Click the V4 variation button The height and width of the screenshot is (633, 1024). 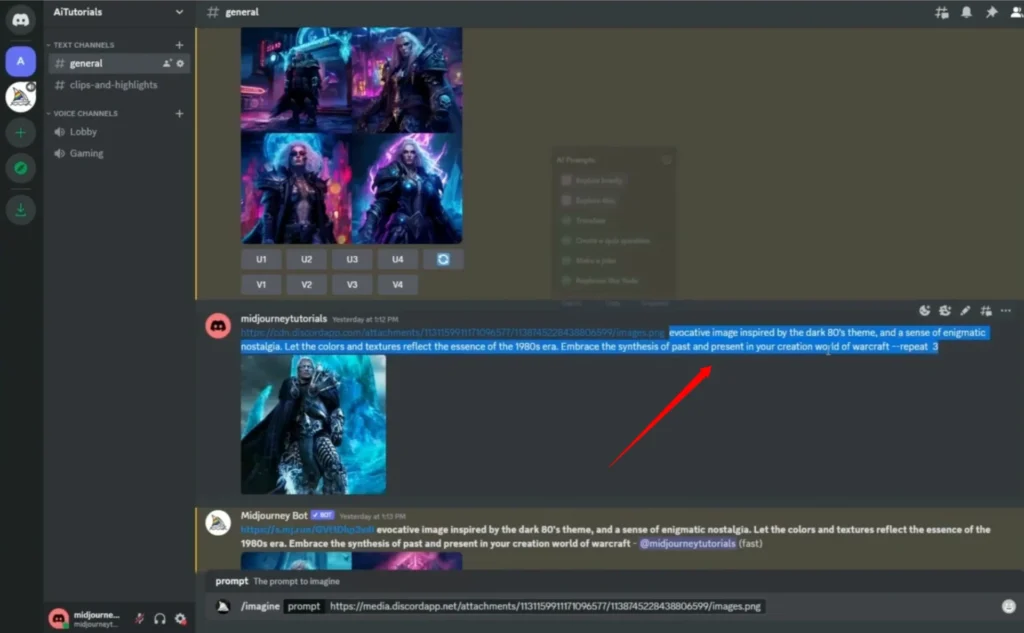398,285
